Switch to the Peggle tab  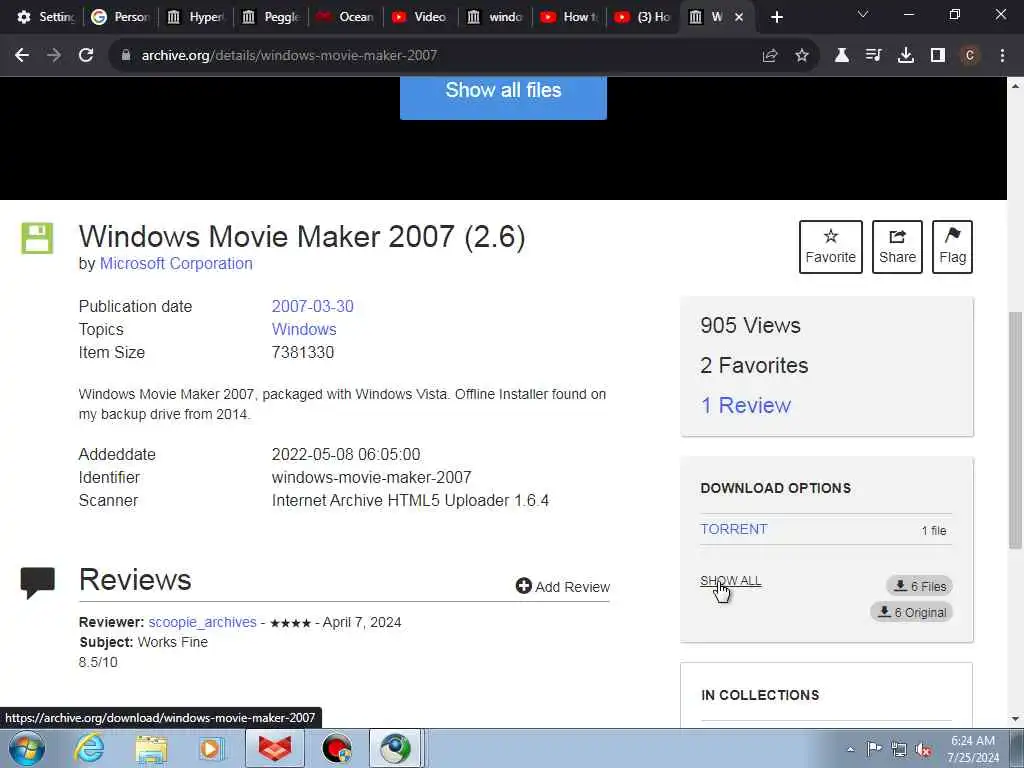(270, 17)
